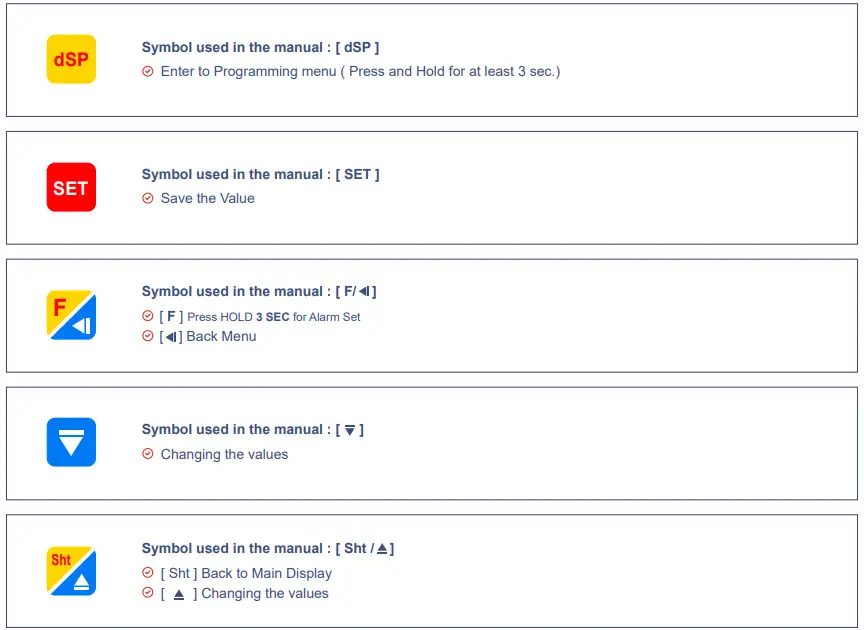
Task: Click the Save the Value text
Action: pyautogui.click(x=207, y=198)
